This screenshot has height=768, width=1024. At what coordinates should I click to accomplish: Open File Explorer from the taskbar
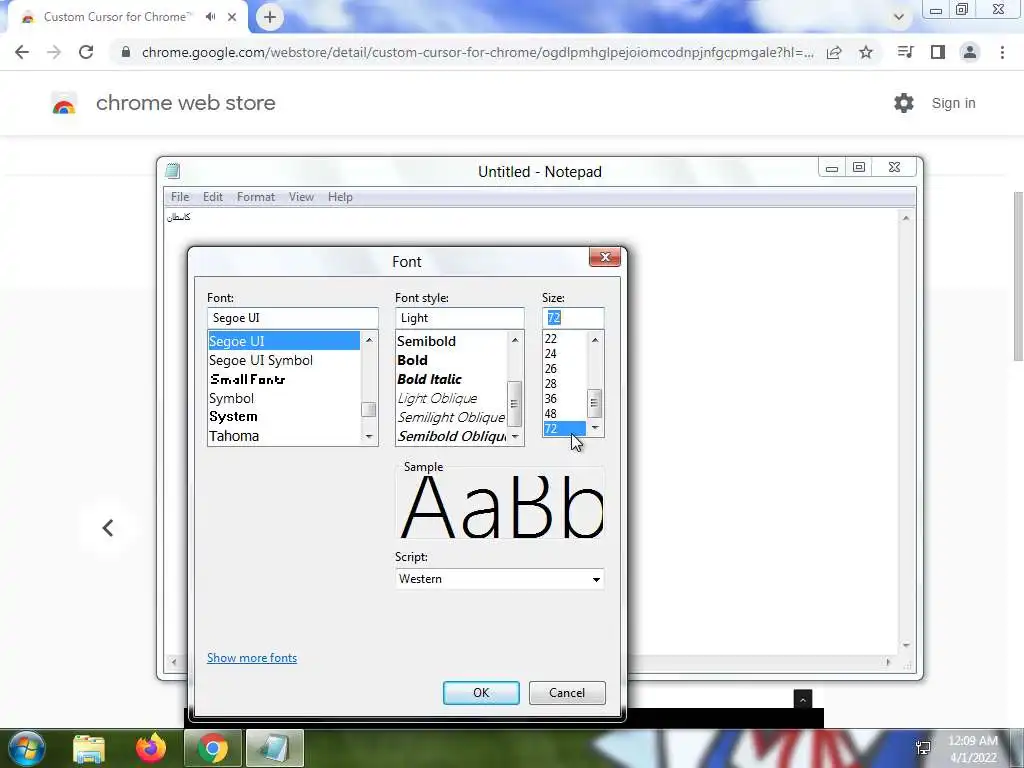[89, 748]
